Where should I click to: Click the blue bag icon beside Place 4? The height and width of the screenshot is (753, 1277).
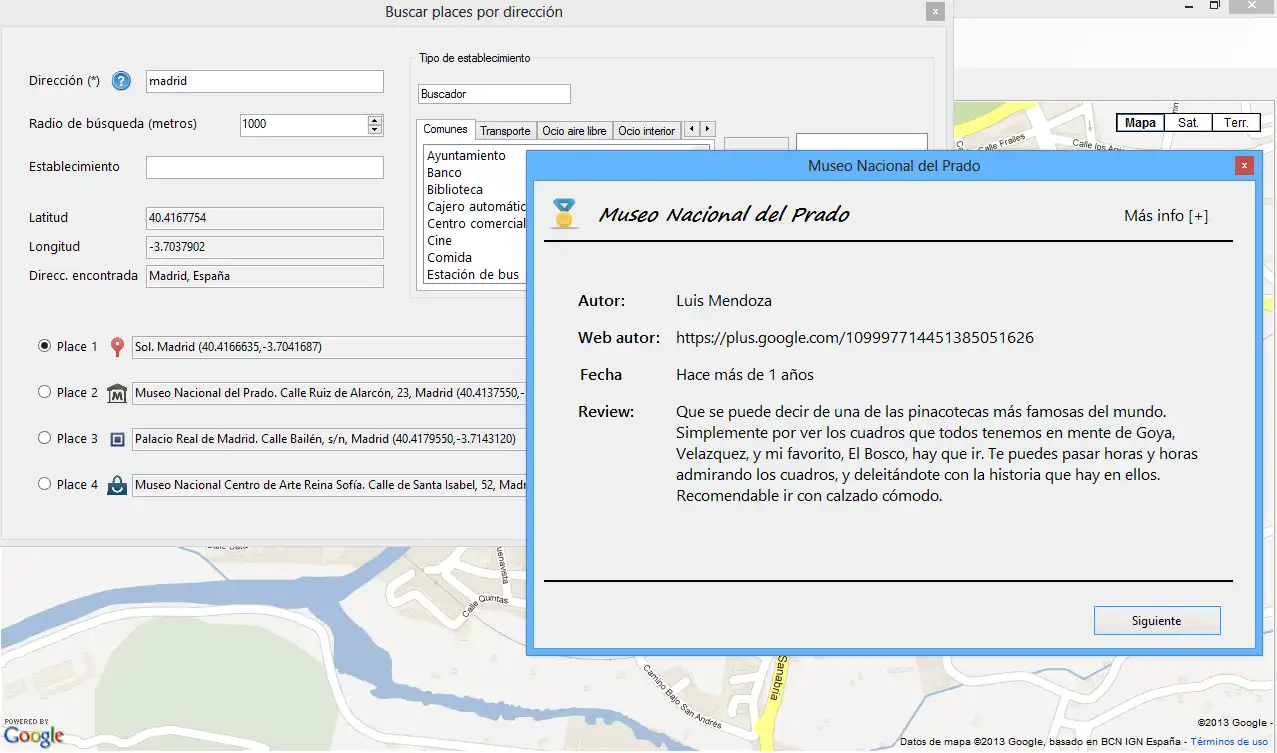tap(117, 485)
